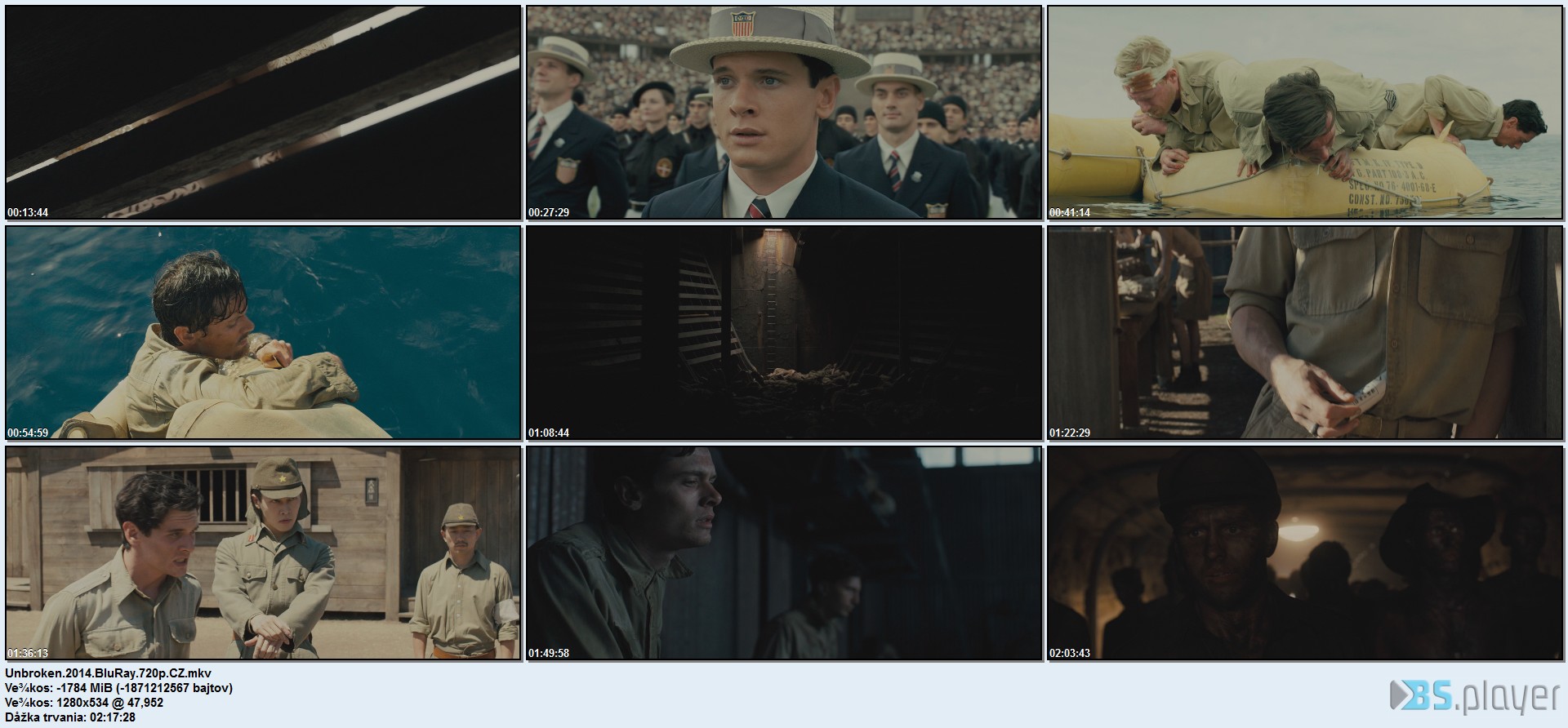The image size is (1568, 728).
Task: Select the thumbnail at 01:49:58
Action: tap(784, 553)
